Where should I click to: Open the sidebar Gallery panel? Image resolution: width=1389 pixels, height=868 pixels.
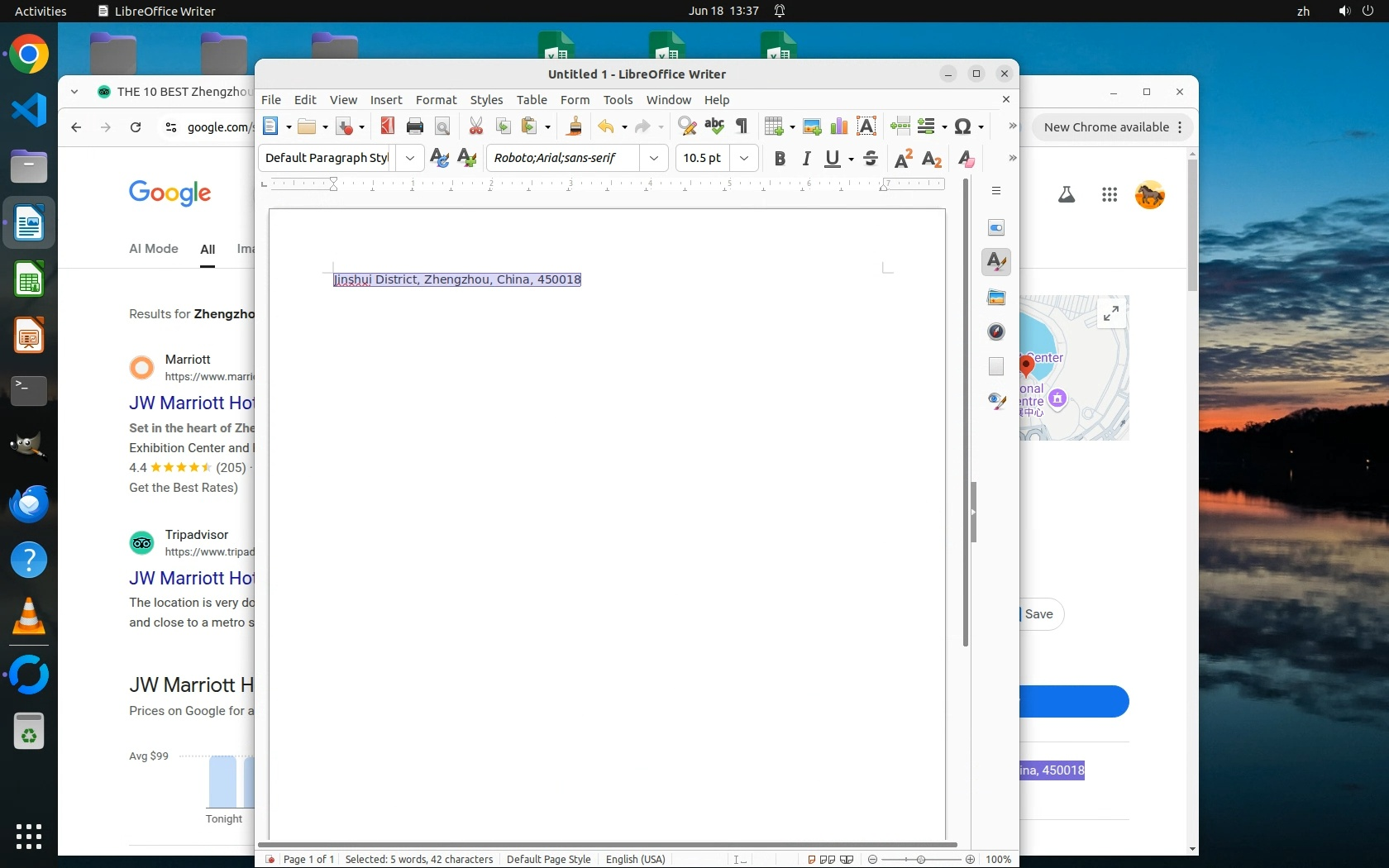tap(996, 298)
